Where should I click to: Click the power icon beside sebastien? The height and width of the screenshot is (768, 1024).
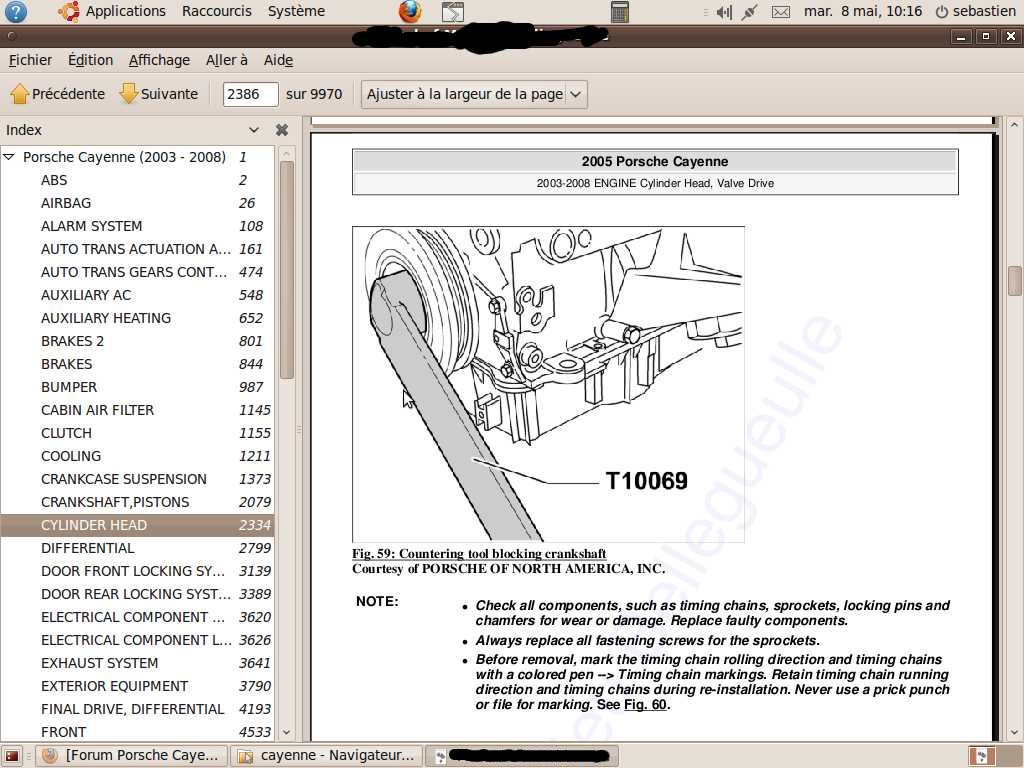coord(942,12)
